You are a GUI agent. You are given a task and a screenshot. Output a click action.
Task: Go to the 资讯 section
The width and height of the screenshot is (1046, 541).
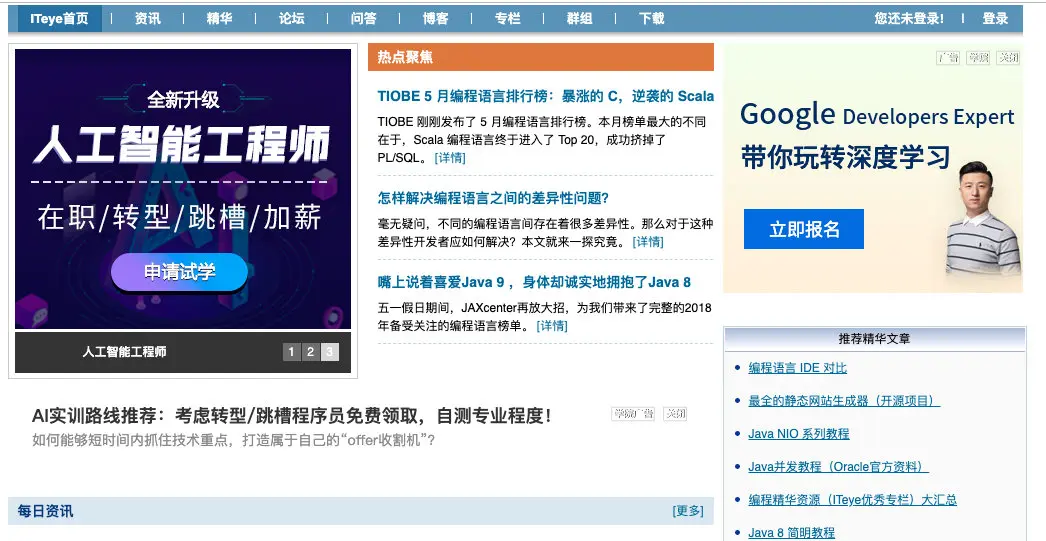coord(147,19)
